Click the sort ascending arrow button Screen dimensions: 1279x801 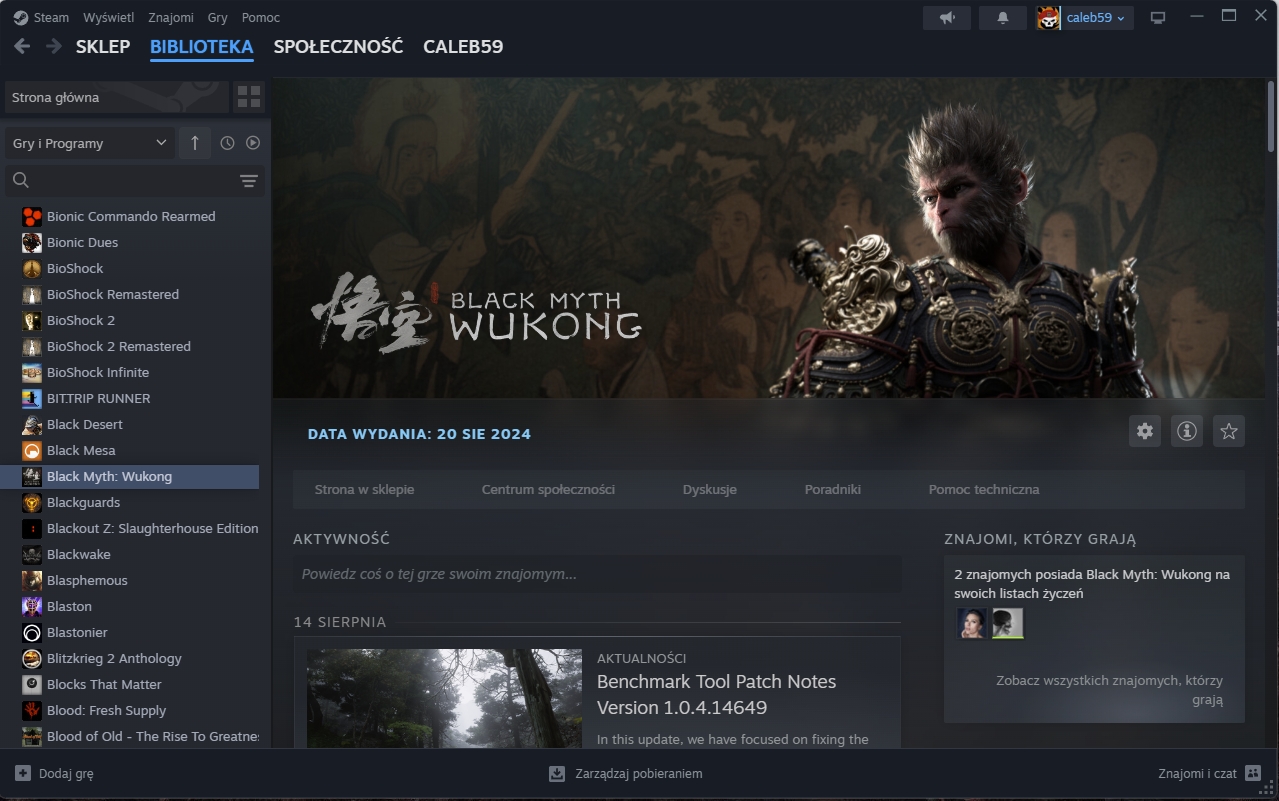click(194, 143)
